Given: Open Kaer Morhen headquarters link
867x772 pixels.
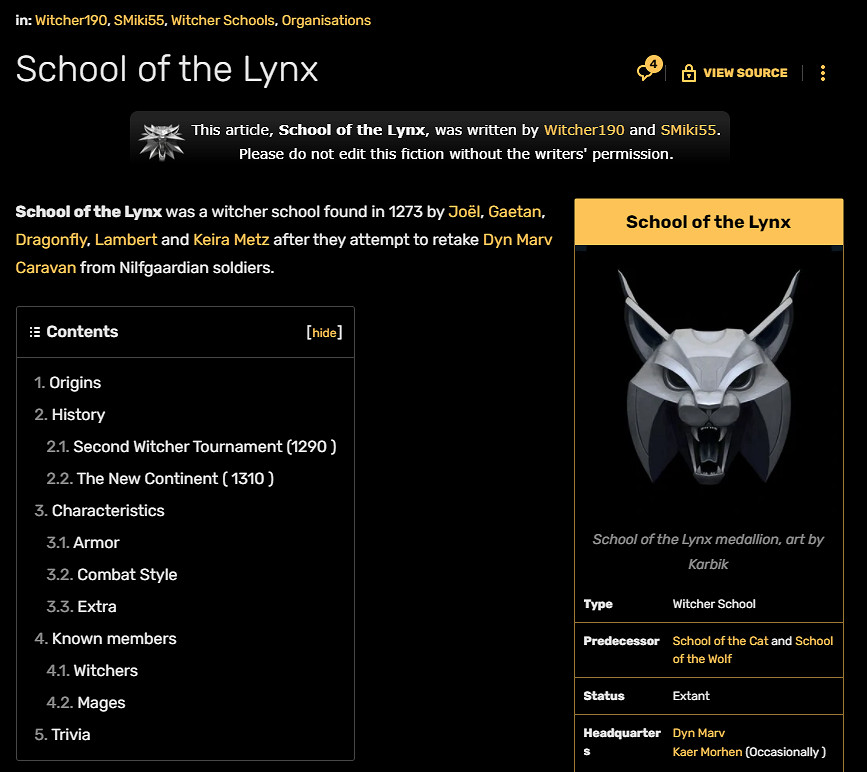Looking at the screenshot, I should pos(707,751).
